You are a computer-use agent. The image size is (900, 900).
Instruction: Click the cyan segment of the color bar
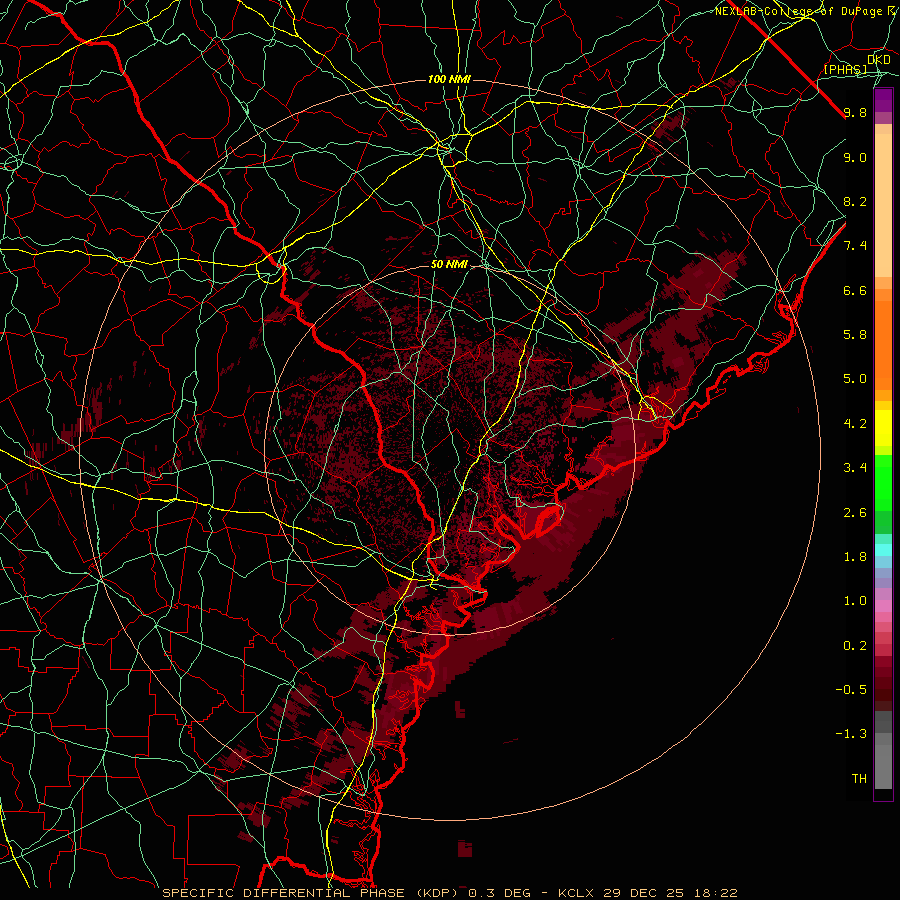tap(884, 550)
